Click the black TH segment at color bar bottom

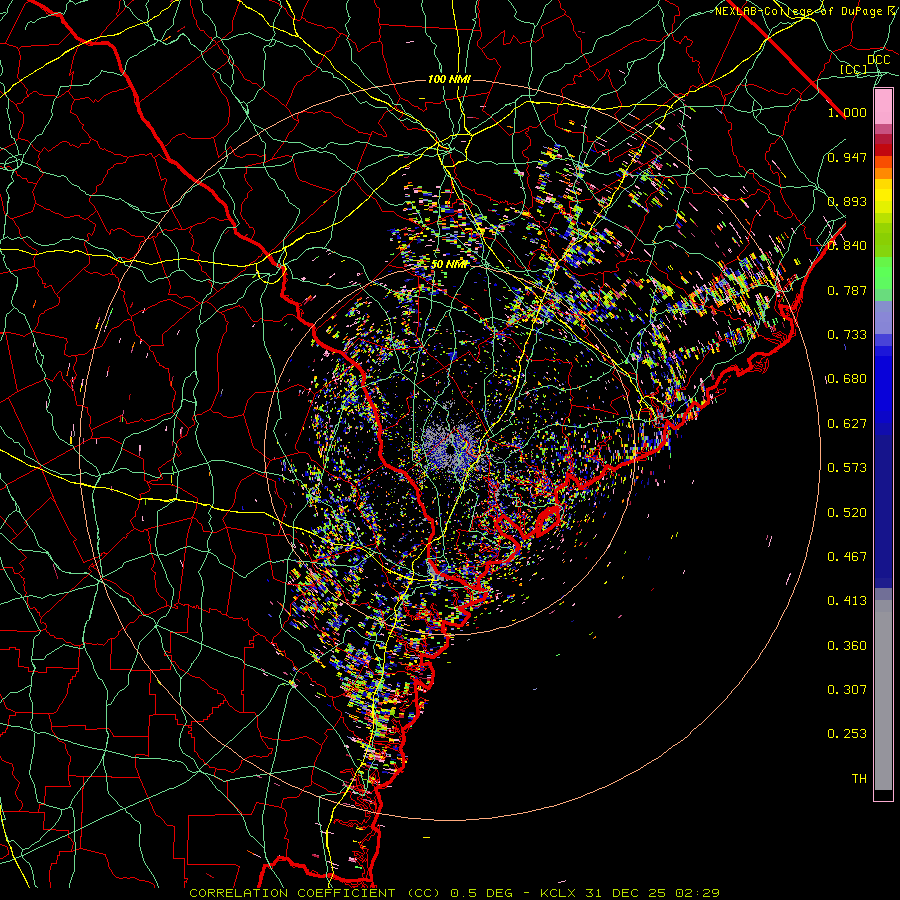[x=883, y=794]
